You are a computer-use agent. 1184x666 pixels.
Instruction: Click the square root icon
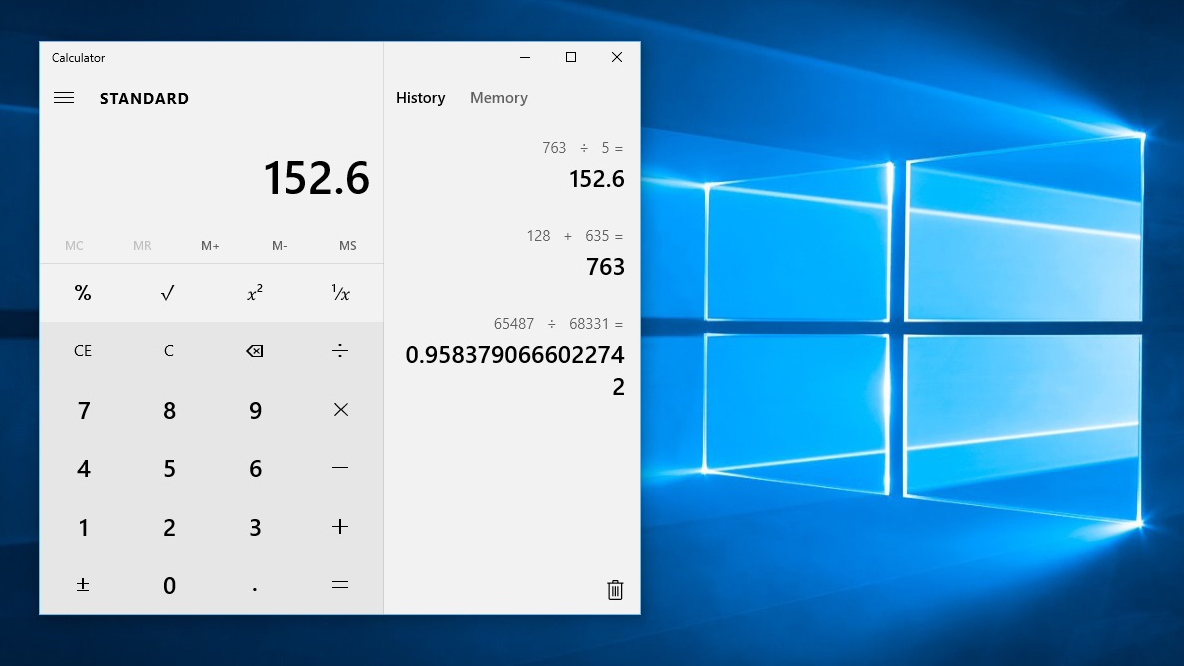pyautogui.click(x=168, y=292)
